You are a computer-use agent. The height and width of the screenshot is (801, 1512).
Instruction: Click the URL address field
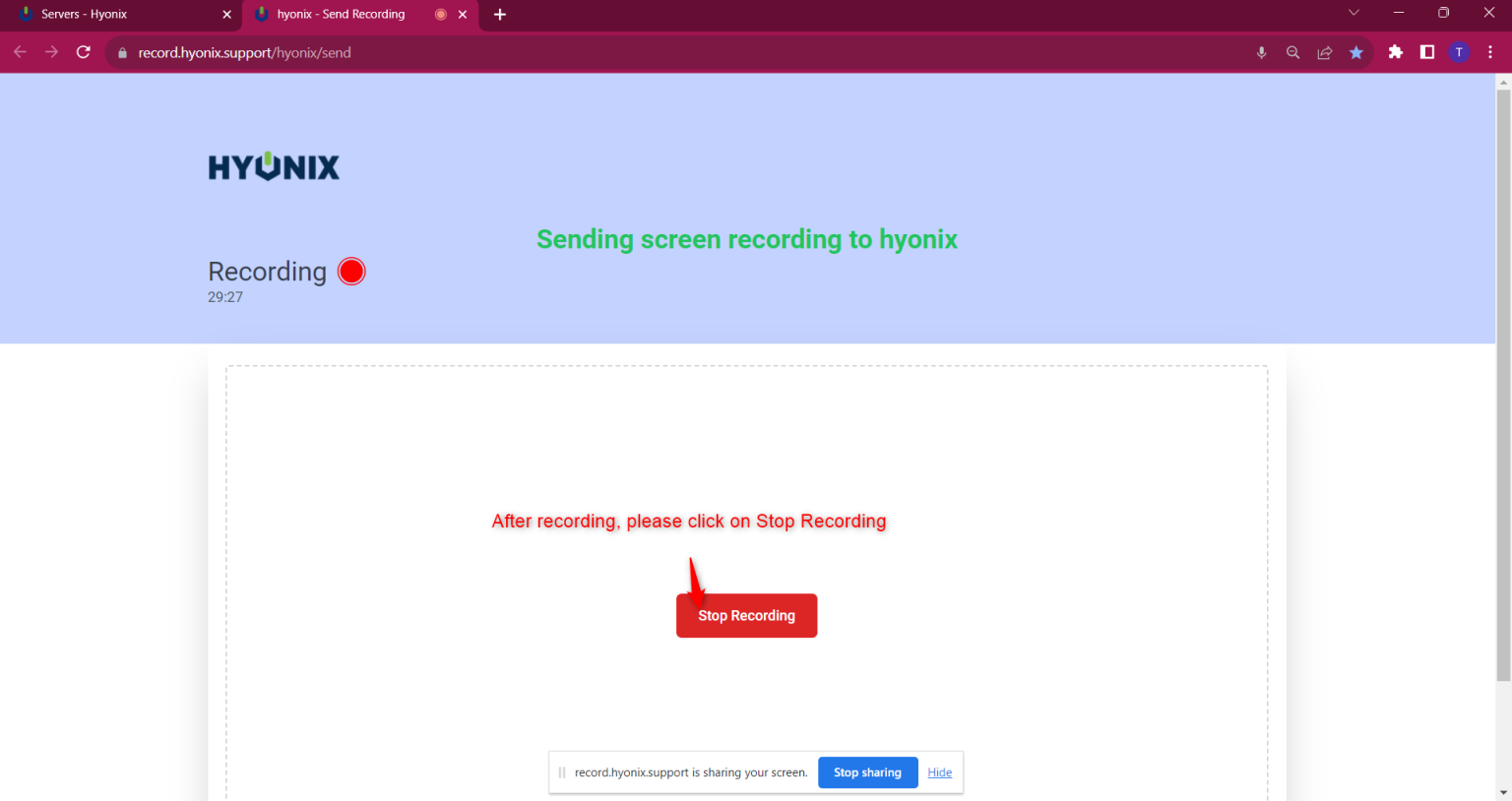point(591,53)
